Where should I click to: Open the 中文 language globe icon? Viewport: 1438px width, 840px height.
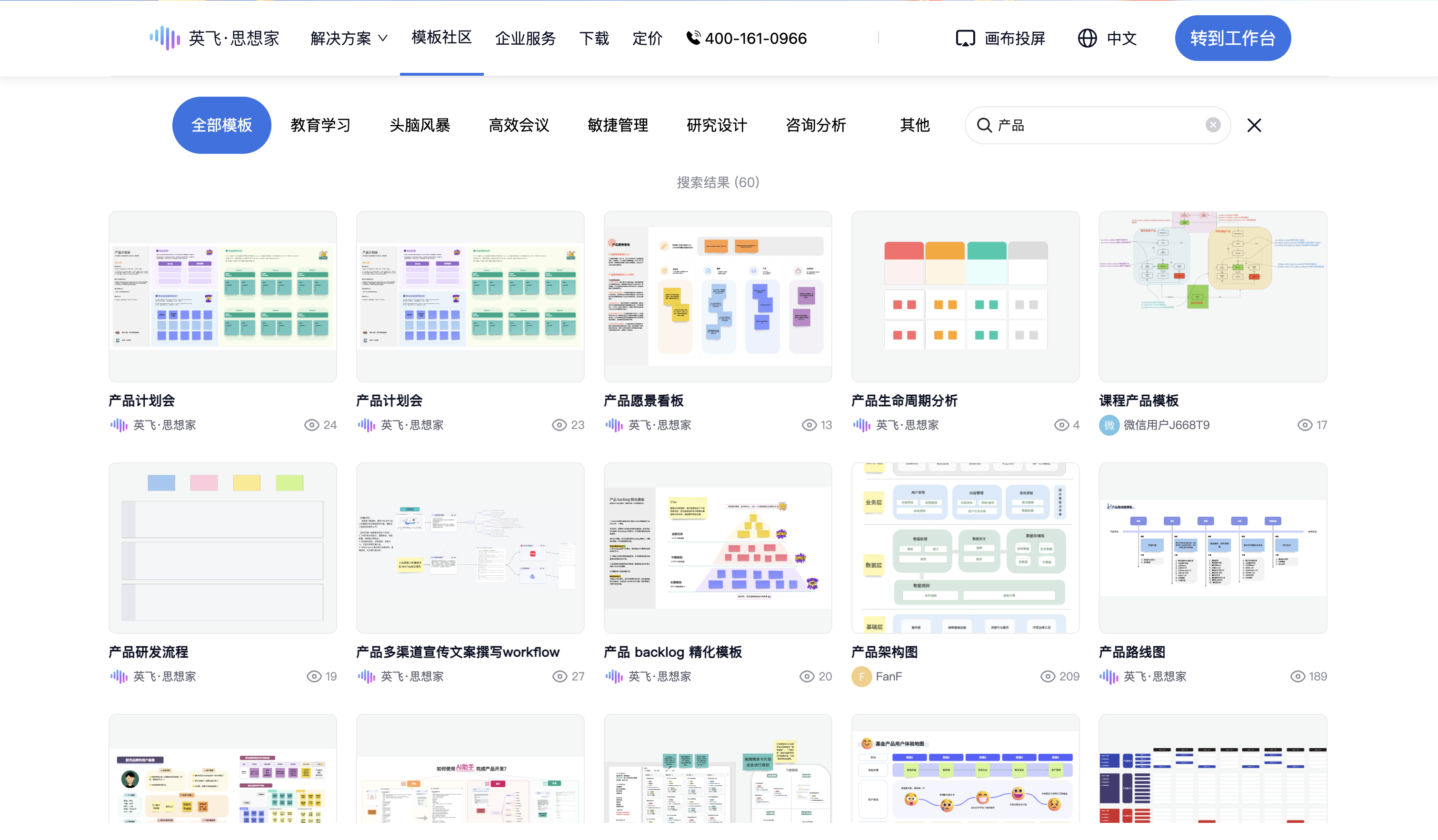coord(1087,38)
